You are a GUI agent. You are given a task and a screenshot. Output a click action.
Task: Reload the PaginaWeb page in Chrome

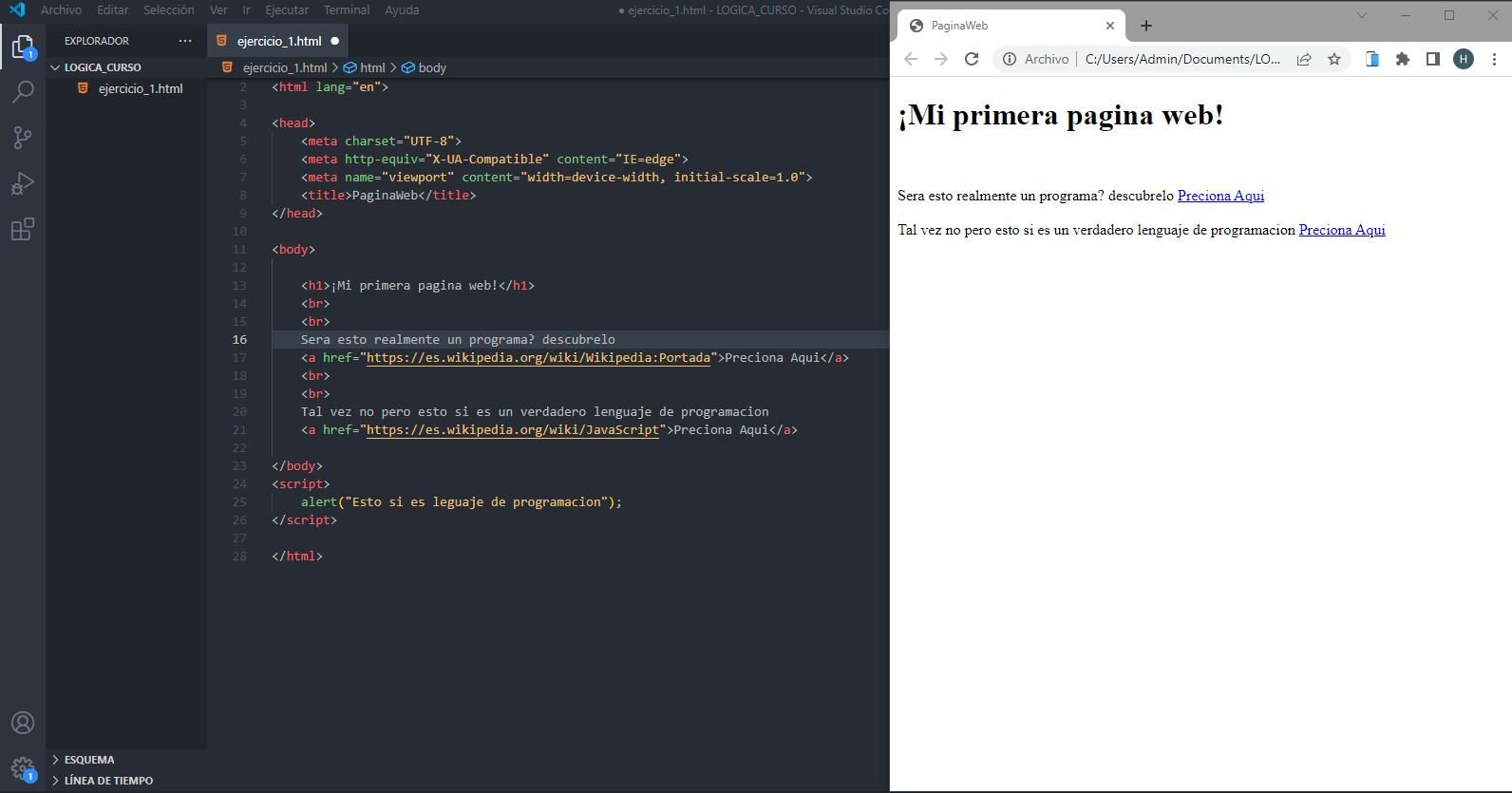pyautogui.click(x=972, y=59)
